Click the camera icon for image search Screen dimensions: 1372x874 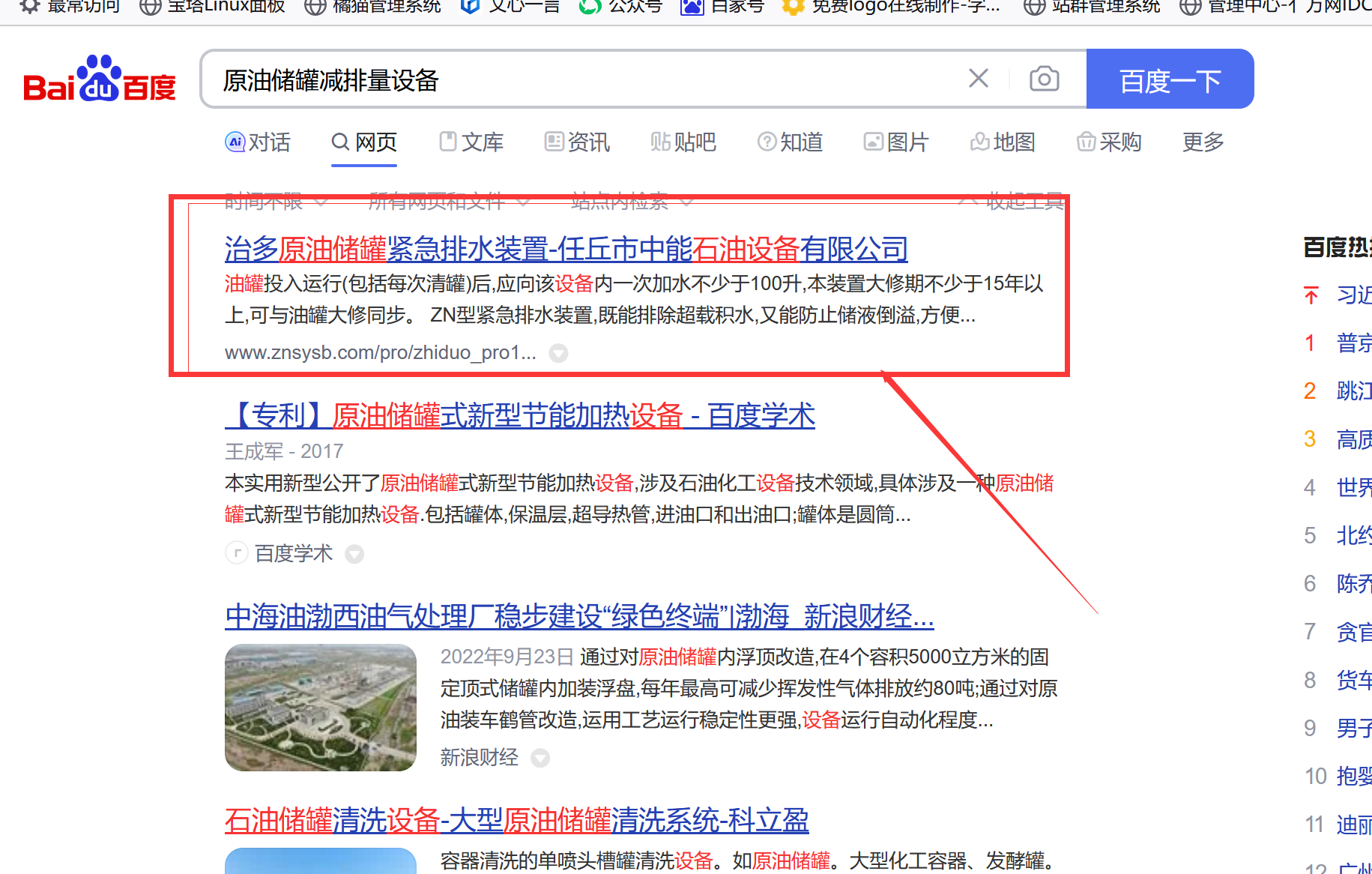tap(1043, 78)
